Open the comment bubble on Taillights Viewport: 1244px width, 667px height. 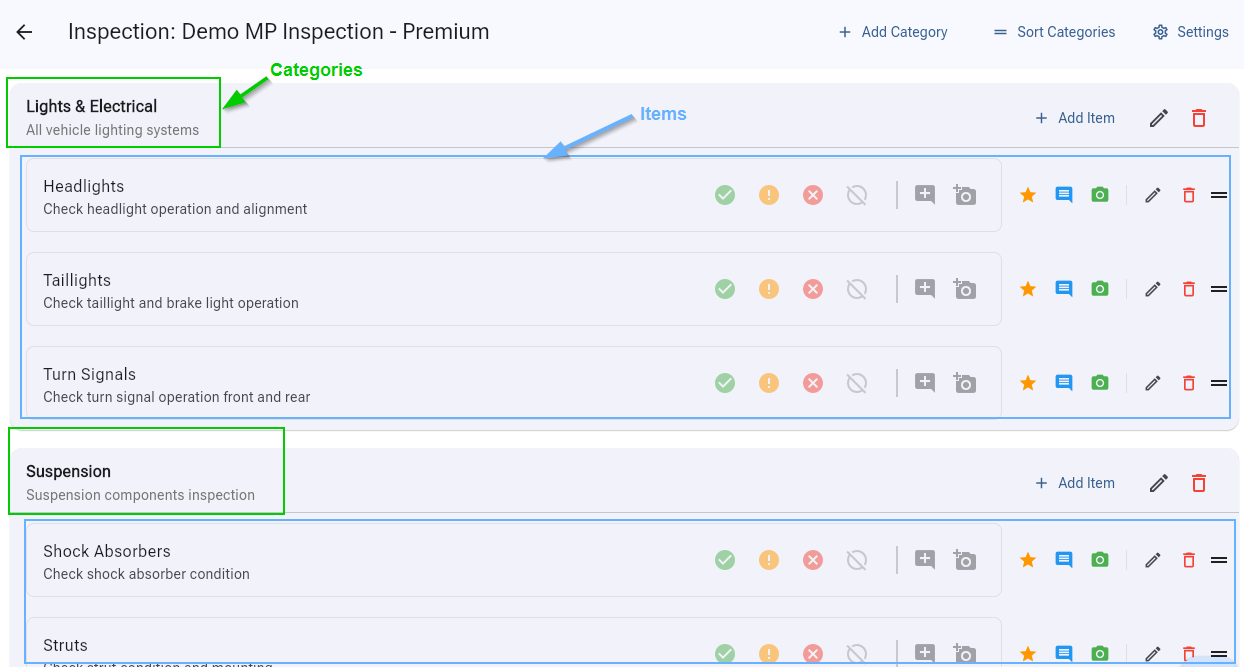[x=1063, y=289]
